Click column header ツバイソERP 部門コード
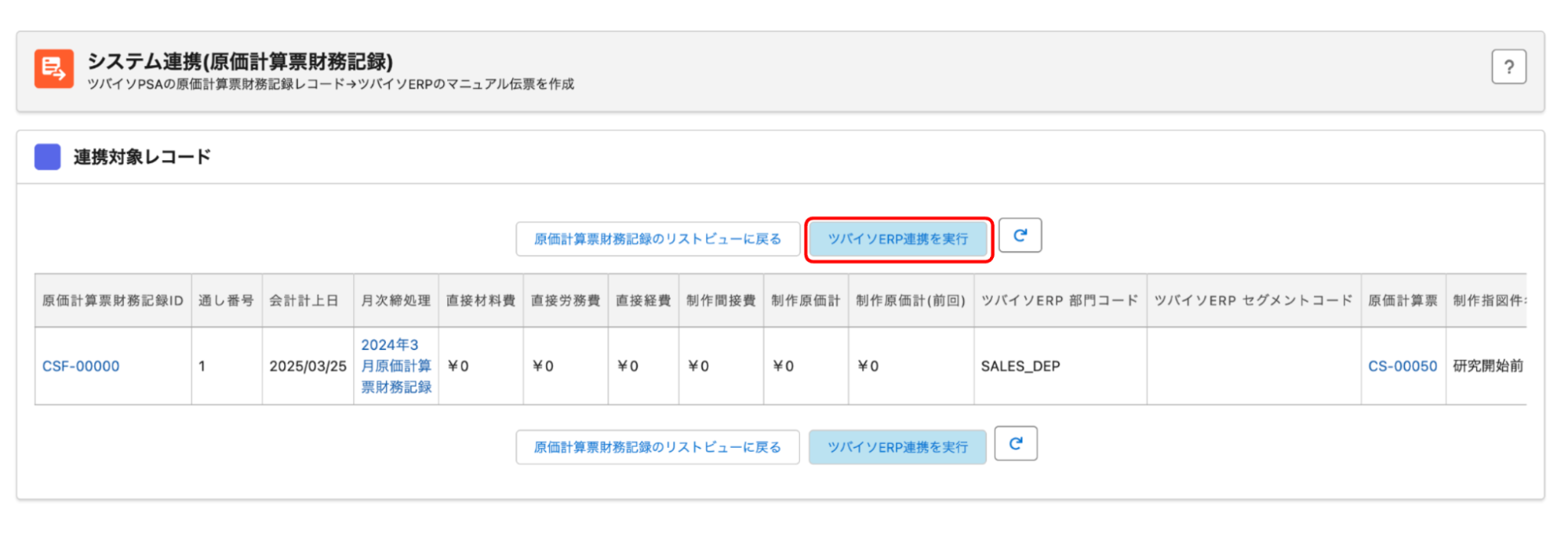This screenshot has width=1568, height=538. (1060, 300)
